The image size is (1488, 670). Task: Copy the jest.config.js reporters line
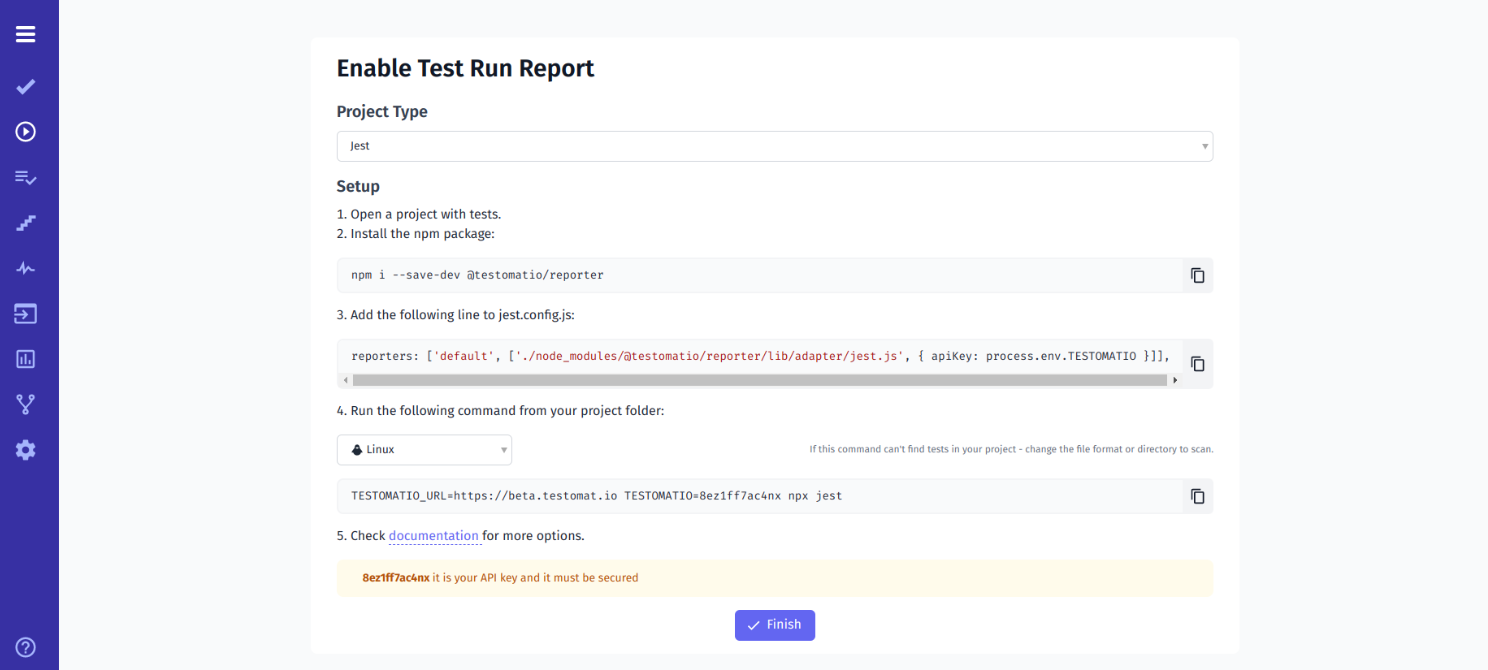point(1196,363)
